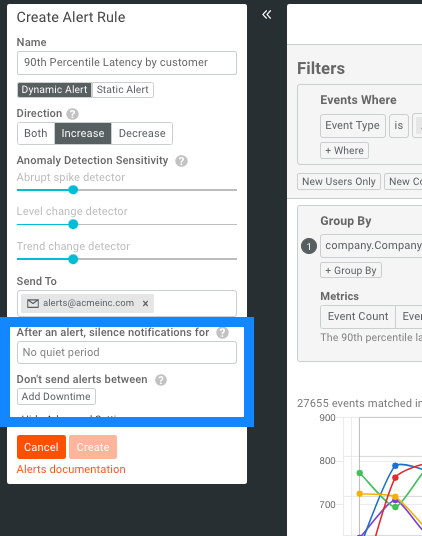Open silence notifications help icon

[x=222, y=333]
